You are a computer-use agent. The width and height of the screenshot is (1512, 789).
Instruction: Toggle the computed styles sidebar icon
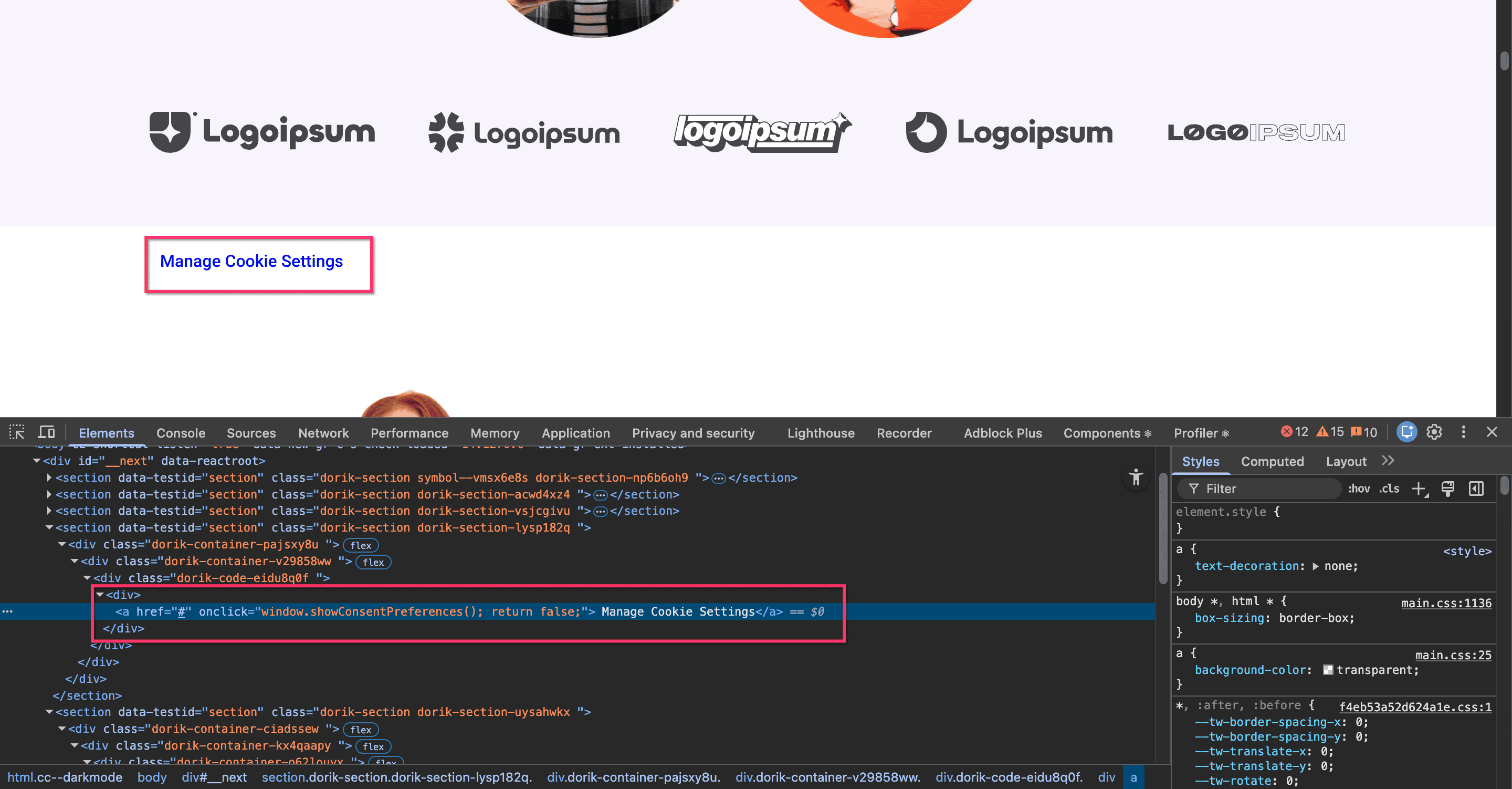pyautogui.click(x=1476, y=489)
